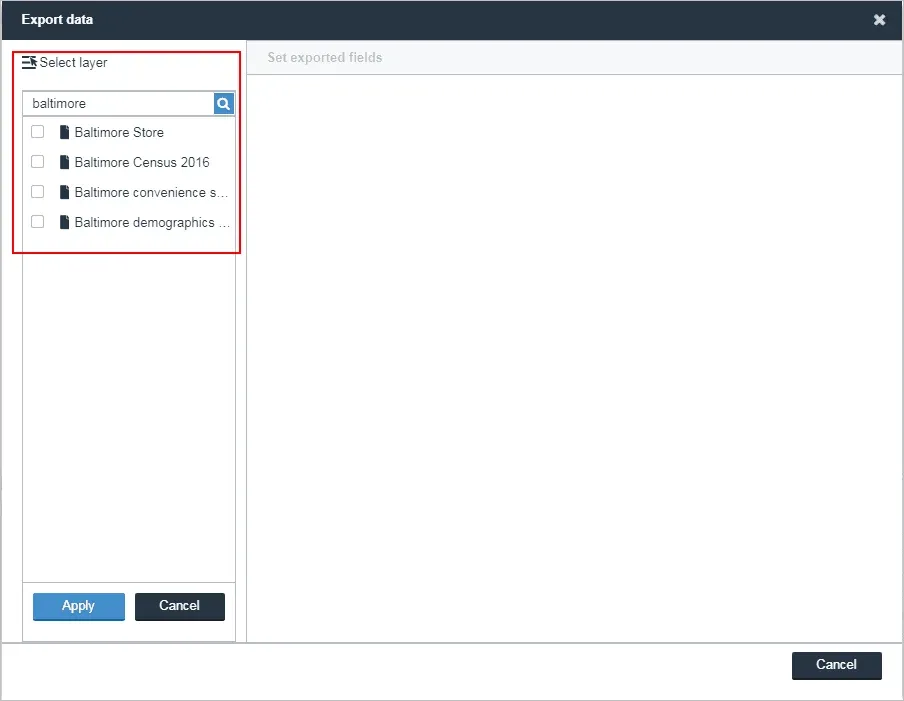Click the Baltimore demographics file icon
This screenshot has width=904, height=701.
coord(65,222)
